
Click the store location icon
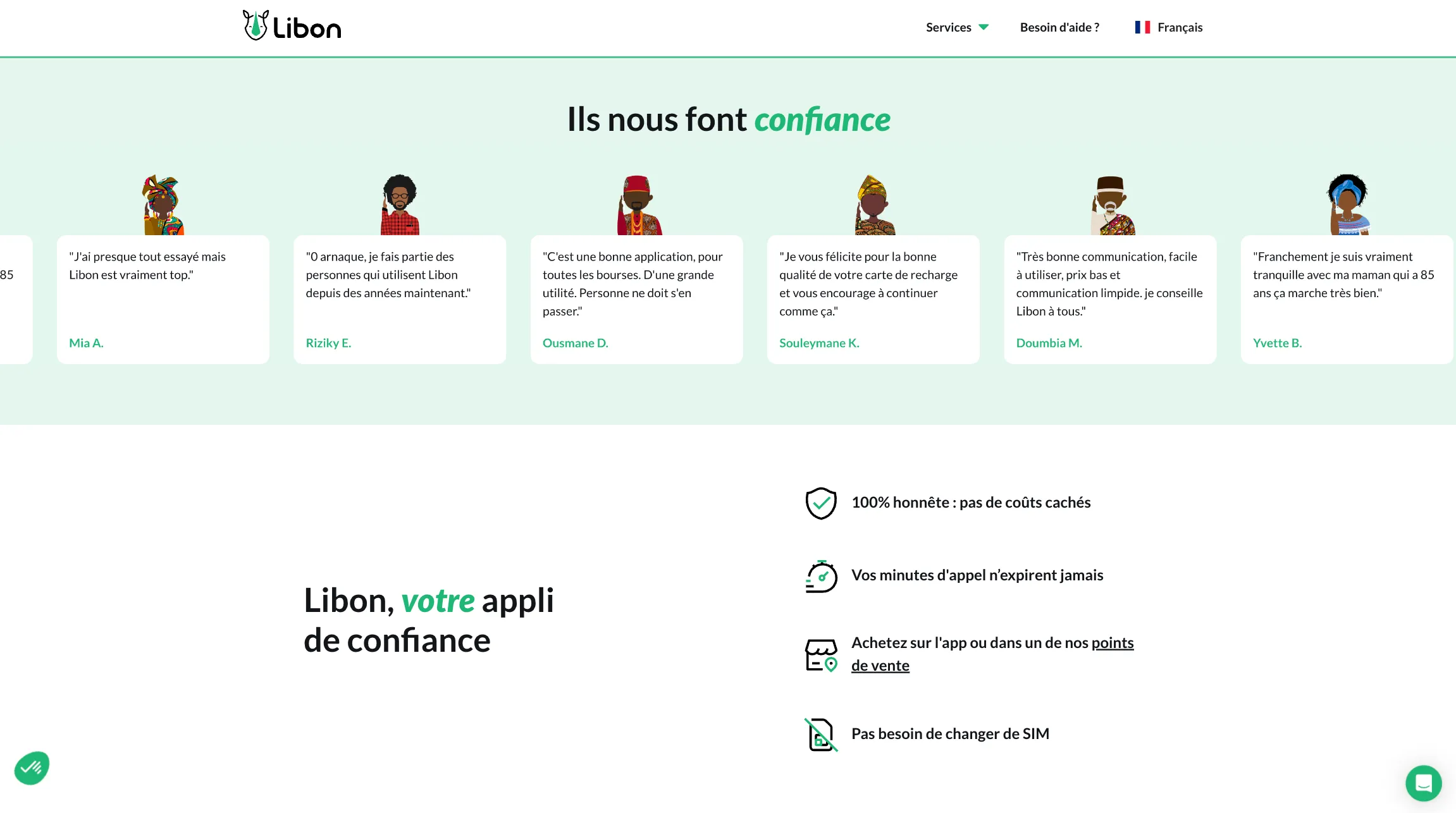[x=821, y=655]
